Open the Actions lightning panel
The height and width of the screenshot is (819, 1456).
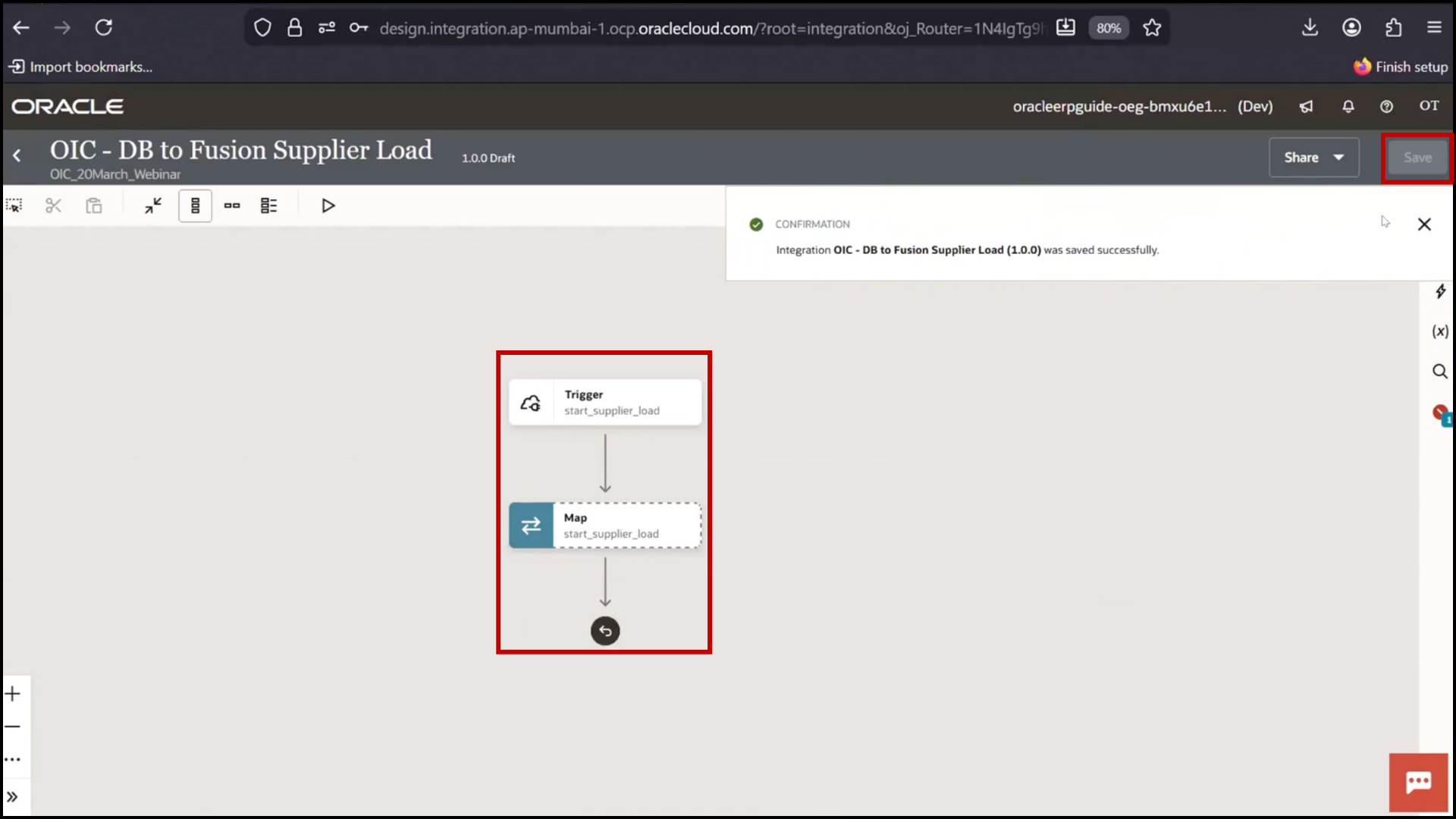(x=1440, y=292)
